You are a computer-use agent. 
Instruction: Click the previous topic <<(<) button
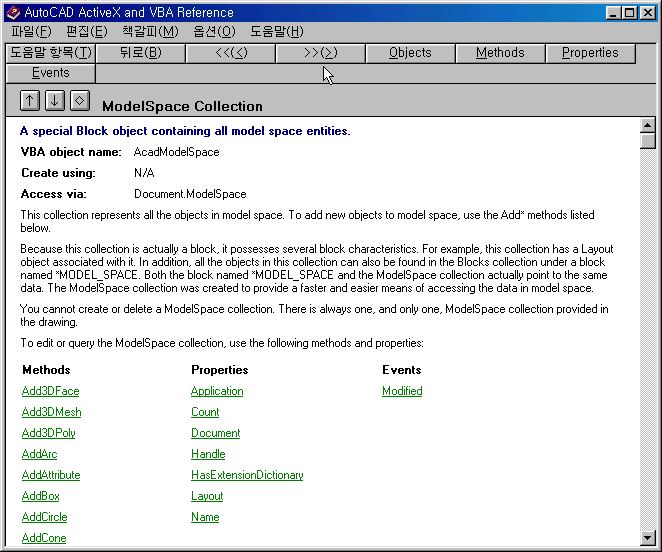tap(231, 53)
